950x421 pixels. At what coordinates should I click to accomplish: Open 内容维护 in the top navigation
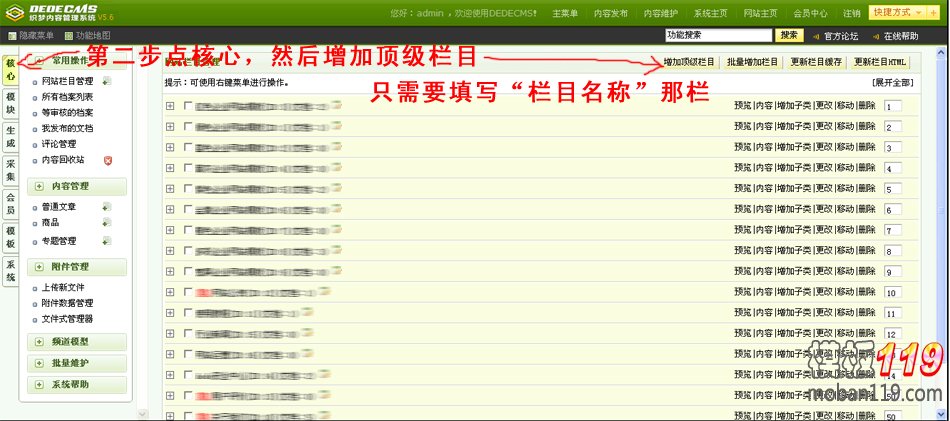660,13
